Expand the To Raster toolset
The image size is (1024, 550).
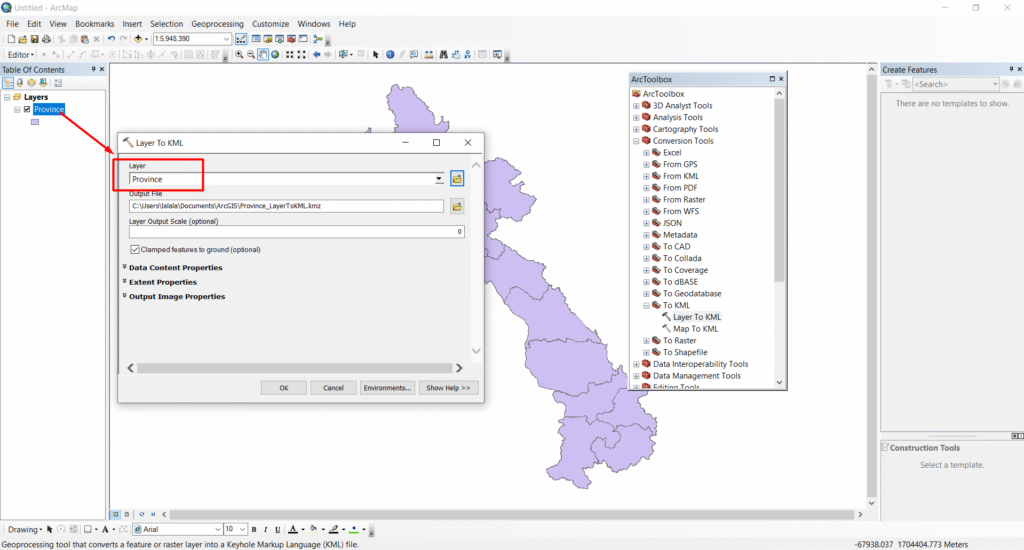(x=647, y=341)
